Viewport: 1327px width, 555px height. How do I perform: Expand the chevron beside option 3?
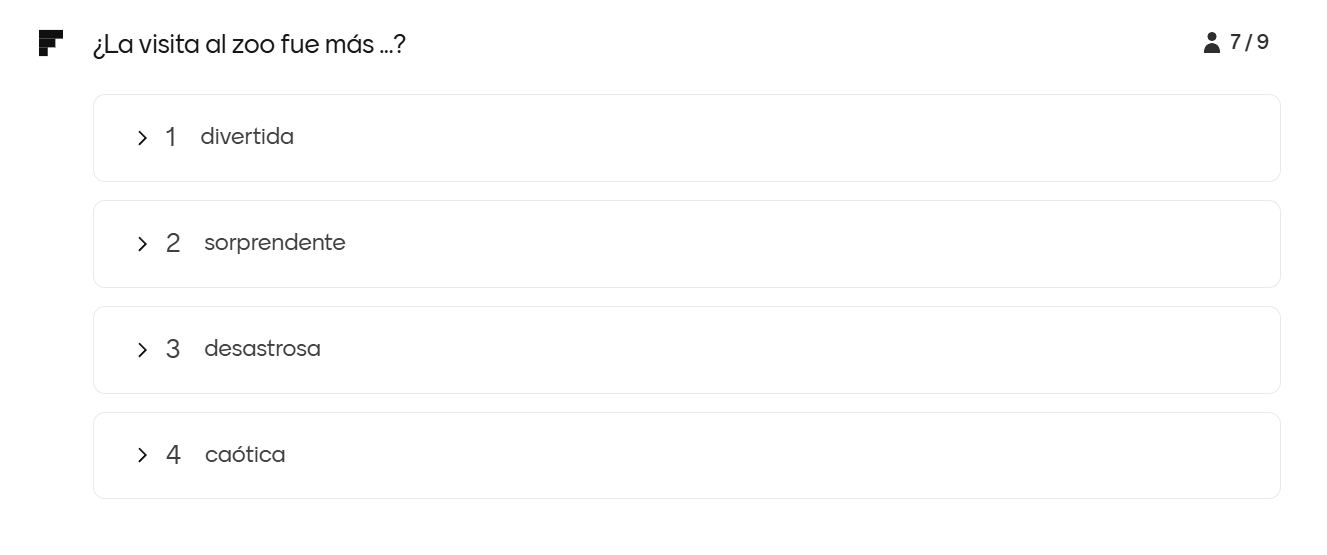142,350
